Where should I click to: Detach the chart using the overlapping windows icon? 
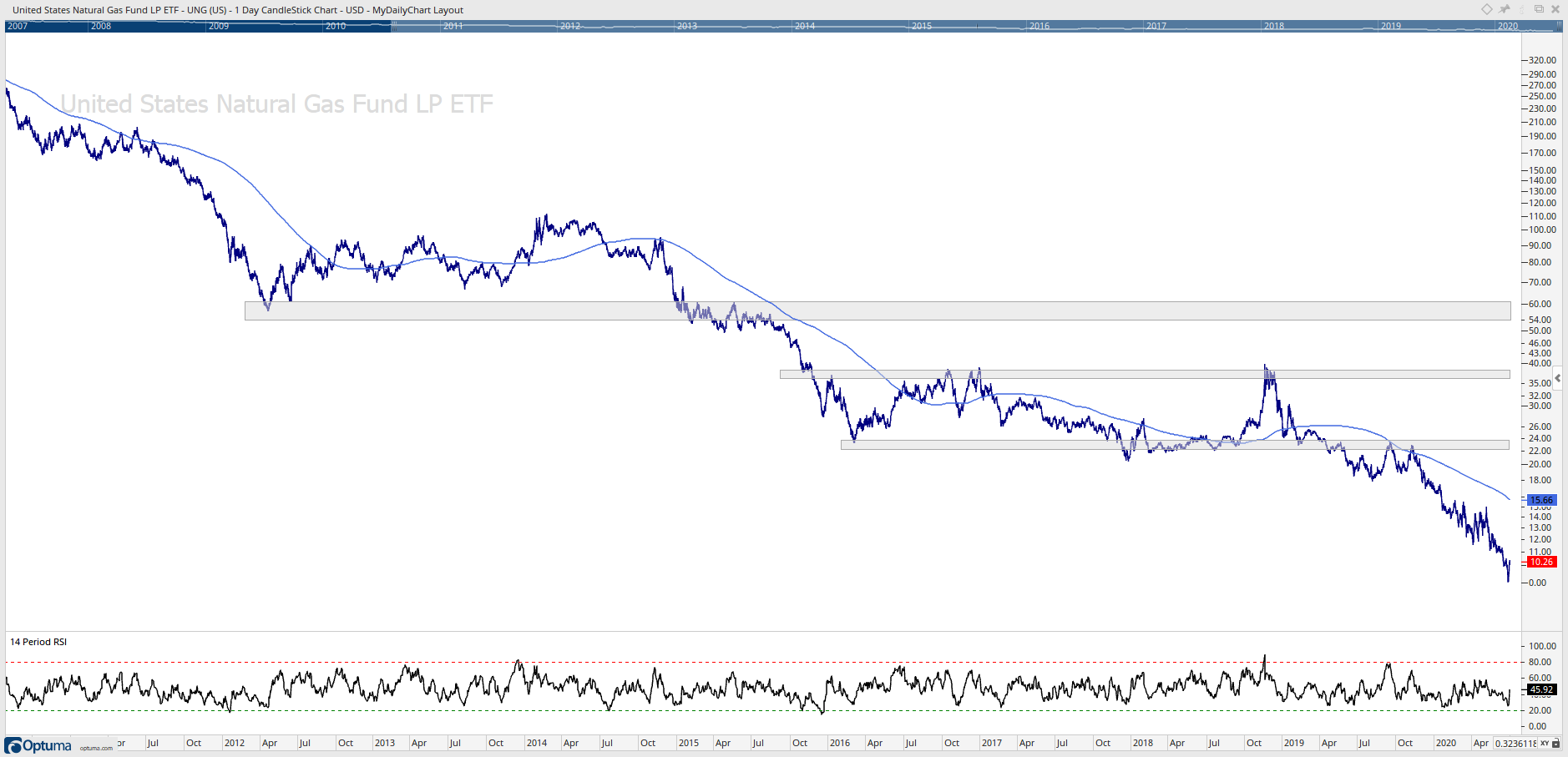tap(1539, 9)
